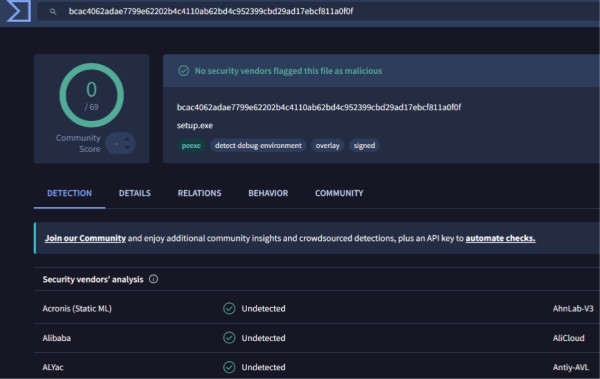Click the Antiy-AVL vendor name

click(x=571, y=368)
